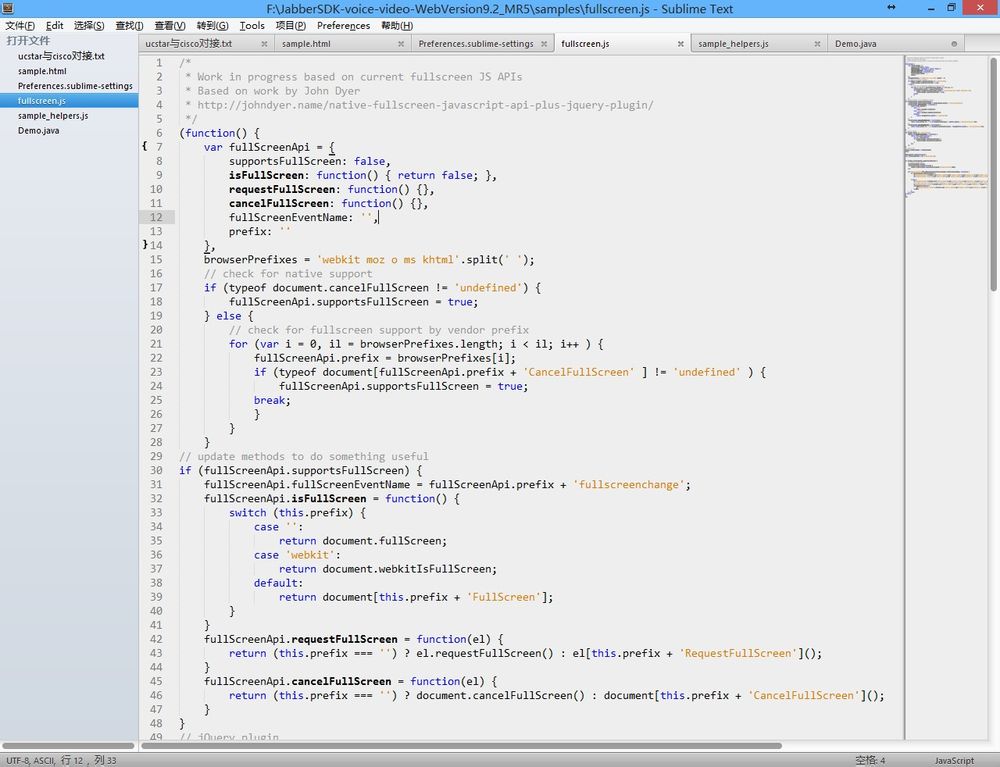
Task: Click the sidebar horizontal scrollbar
Action: 68,745
